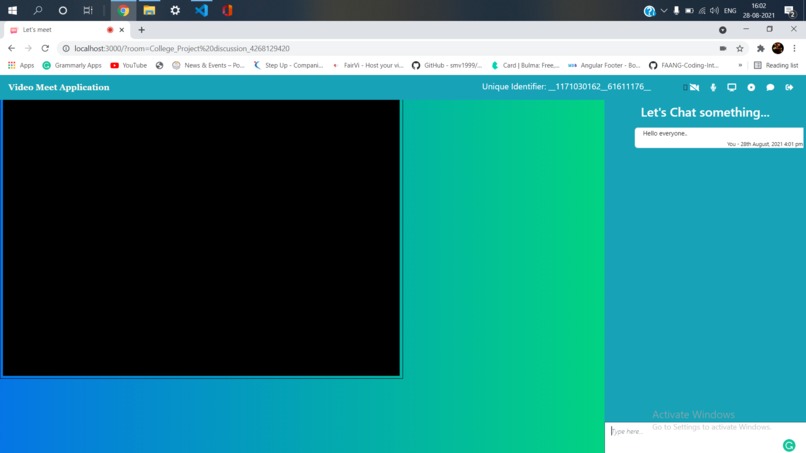Viewport: 806px width, 453px height.
Task: Open Grammarly Apps bookmark
Action: click(x=72, y=65)
